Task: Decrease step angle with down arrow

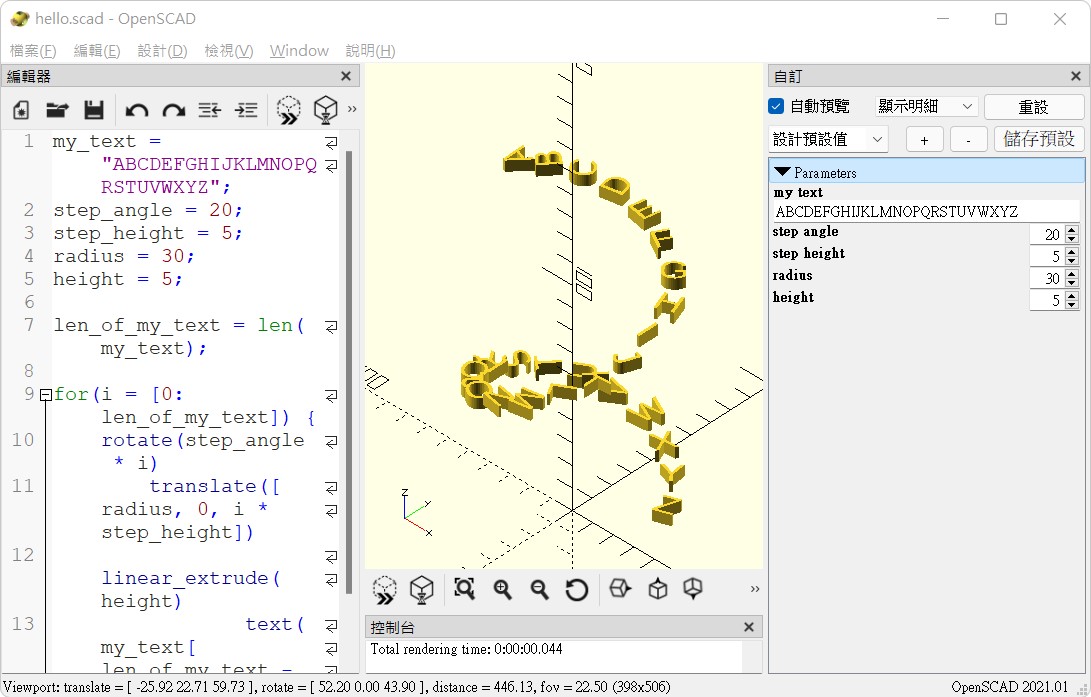Action: click(1072, 239)
